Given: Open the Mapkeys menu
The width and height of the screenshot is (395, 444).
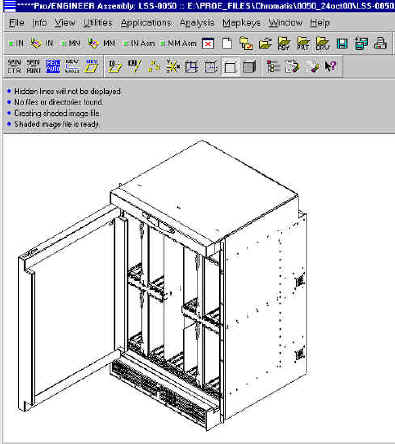Looking at the screenshot, I should pos(242,23).
